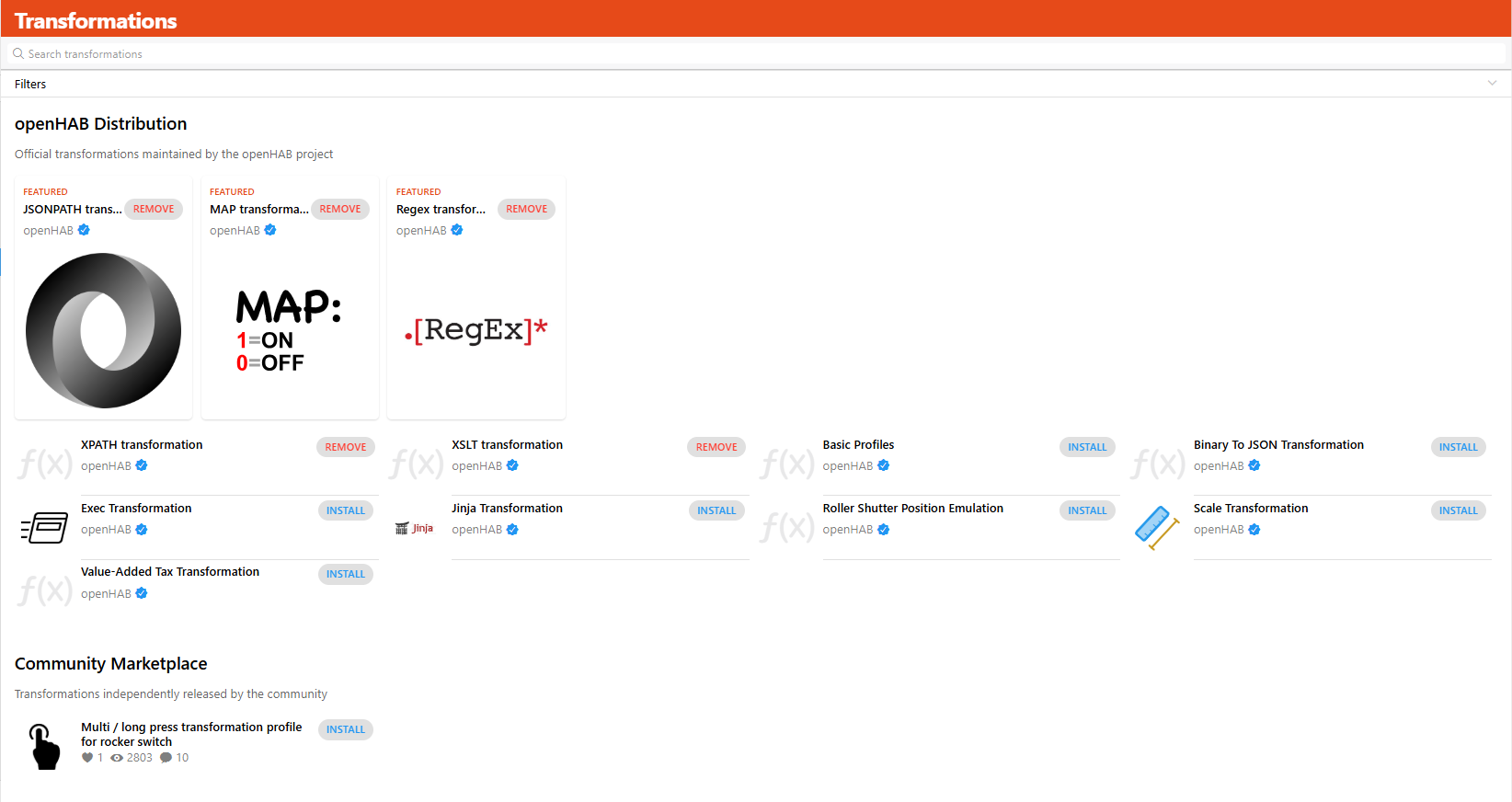Install Basic Profiles

click(1087, 447)
